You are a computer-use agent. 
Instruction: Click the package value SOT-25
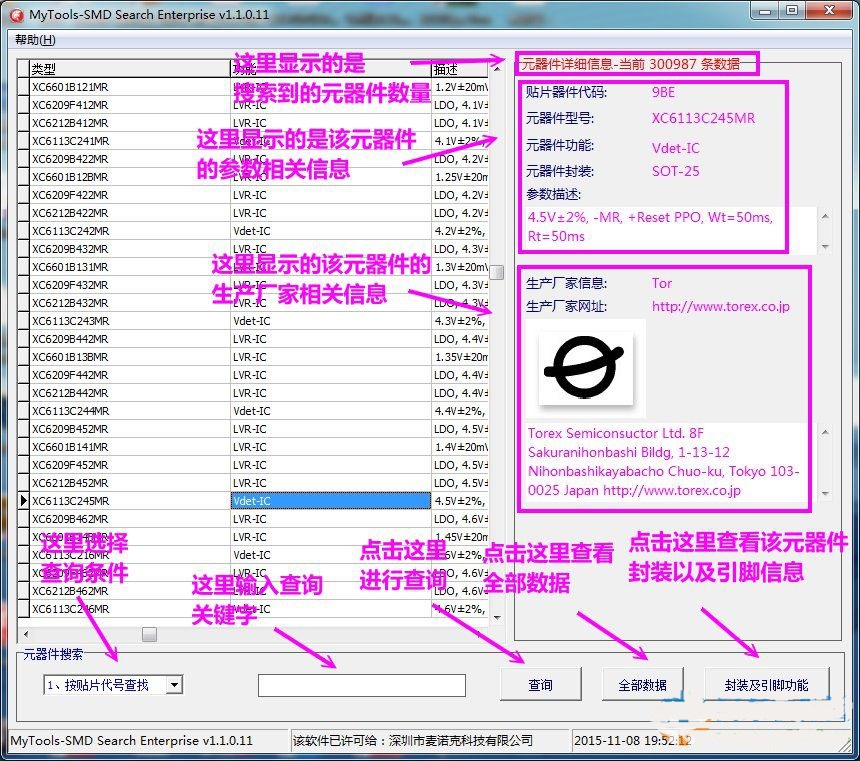(x=676, y=171)
